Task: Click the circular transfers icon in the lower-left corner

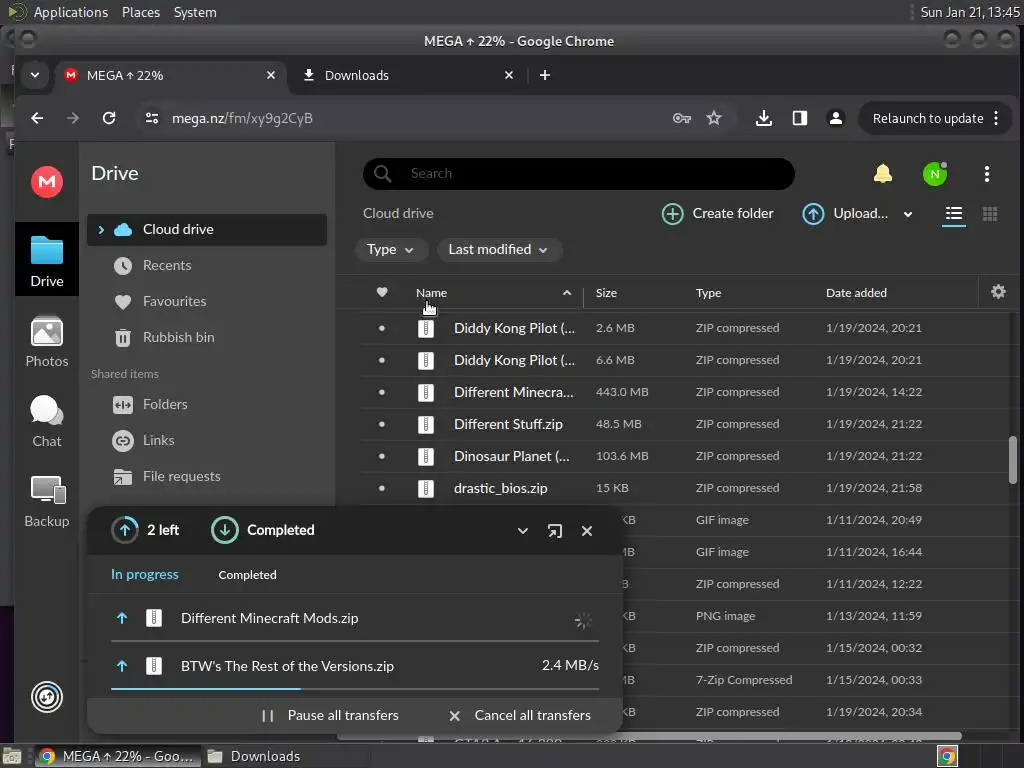Action: tap(47, 697)
